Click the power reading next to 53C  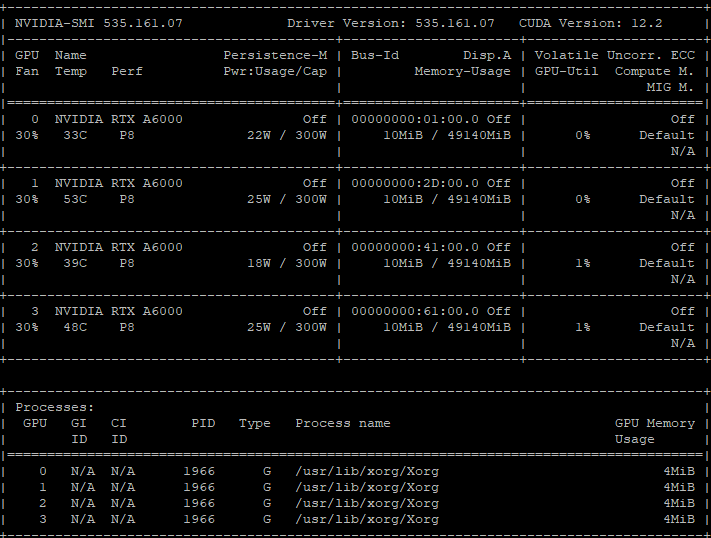coord(287,199)
